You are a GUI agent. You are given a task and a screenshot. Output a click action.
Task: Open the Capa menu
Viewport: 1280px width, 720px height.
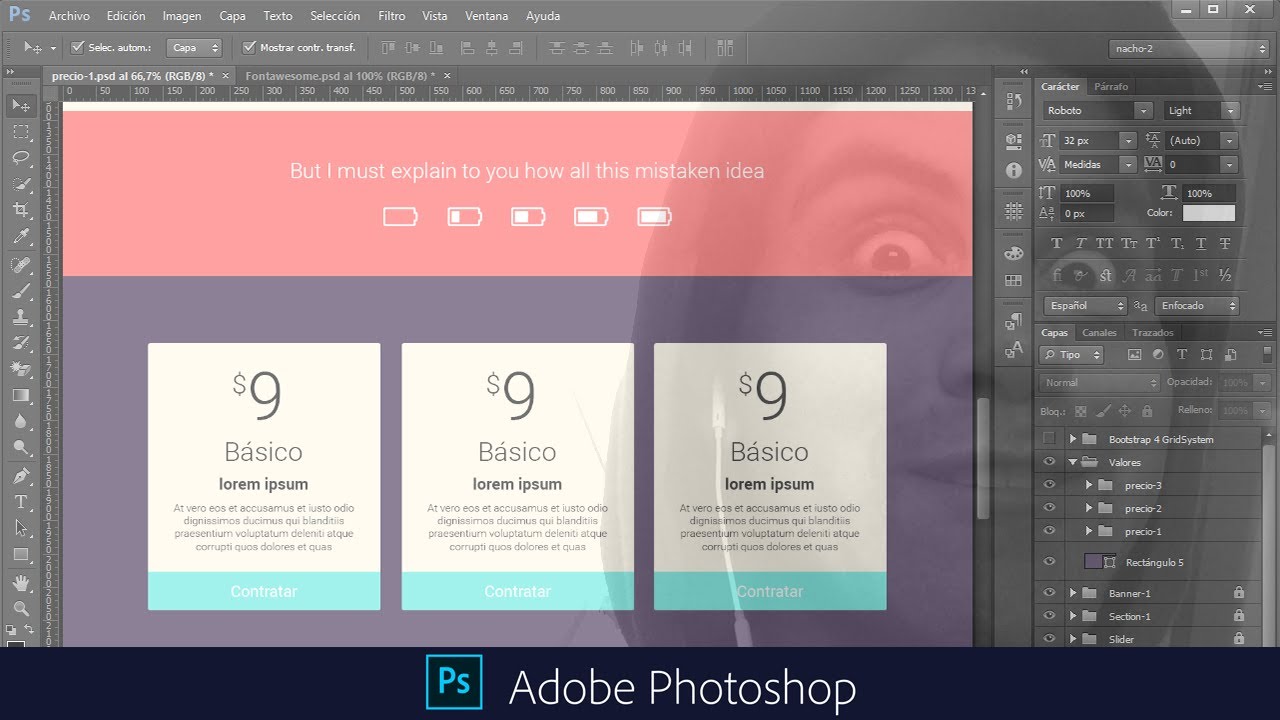[x=232, y=16]
